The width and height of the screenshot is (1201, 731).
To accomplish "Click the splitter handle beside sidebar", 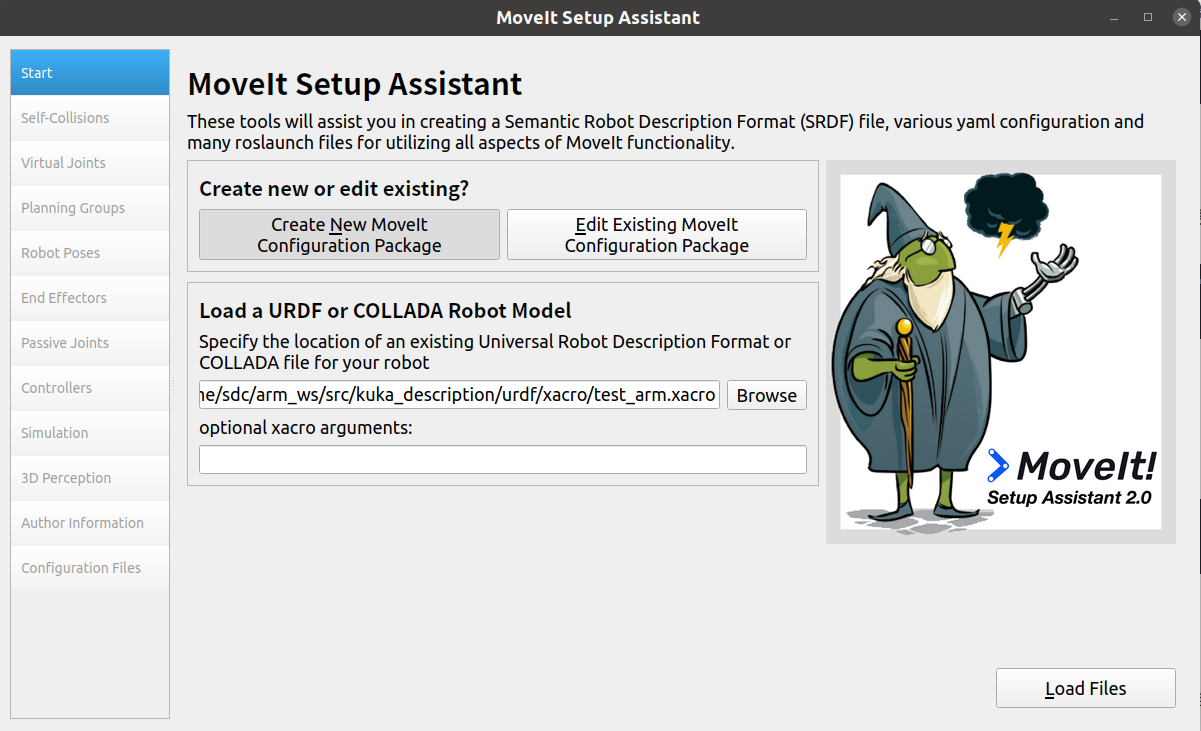I will point(175,384).
